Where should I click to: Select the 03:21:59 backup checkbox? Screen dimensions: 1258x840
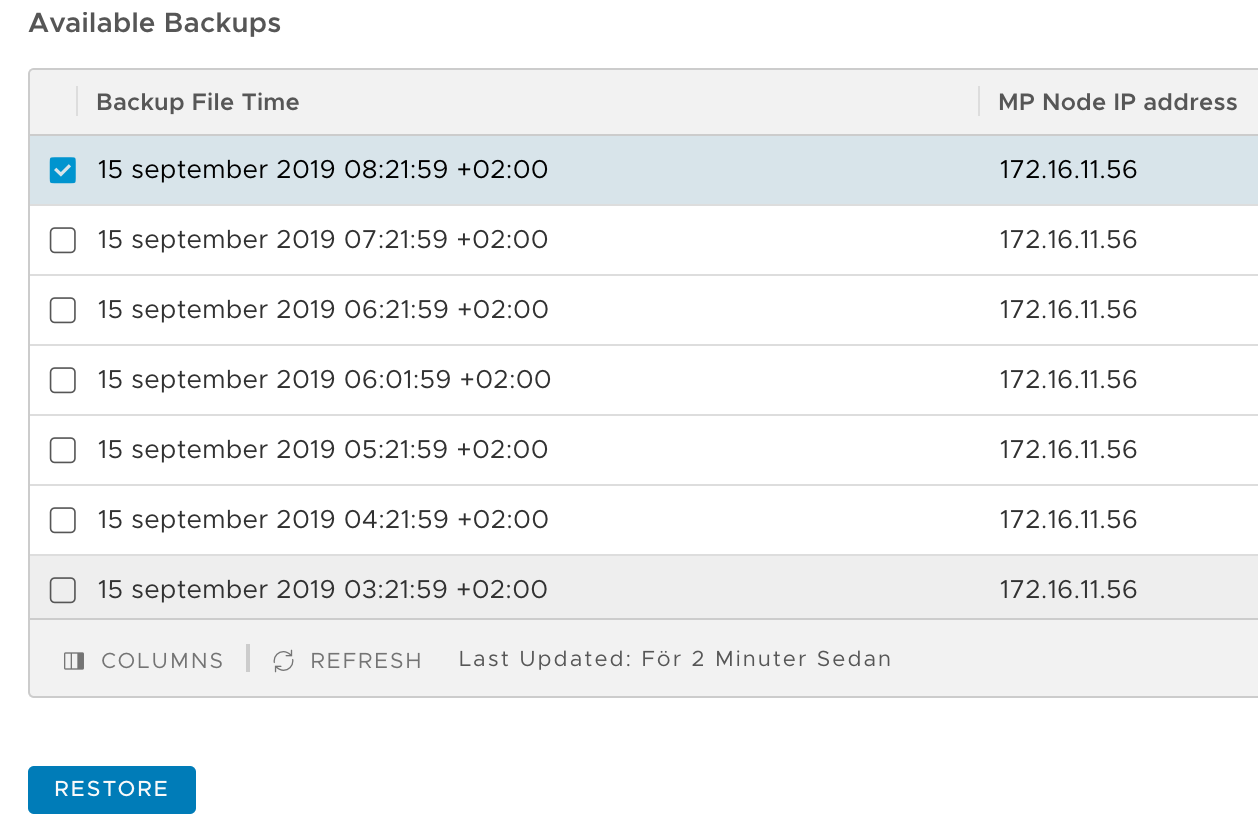click(x=63, y=591)
